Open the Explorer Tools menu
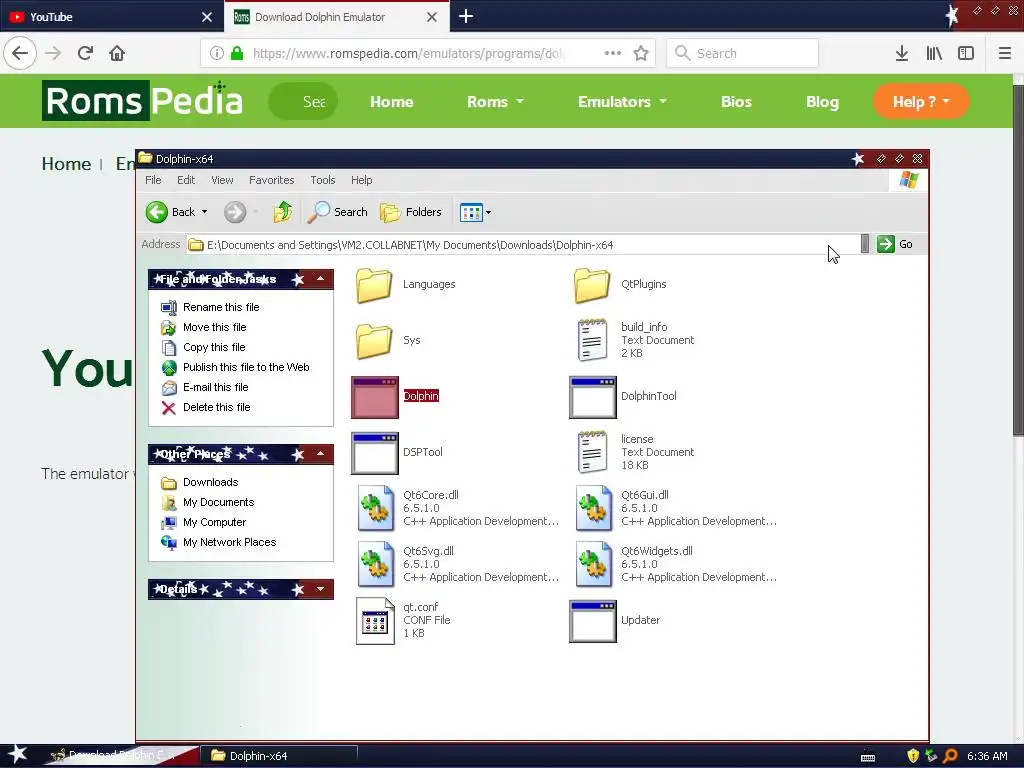The height and width of the screenshot is (768, 1024). pyautogui.click(x=323, y=180)
